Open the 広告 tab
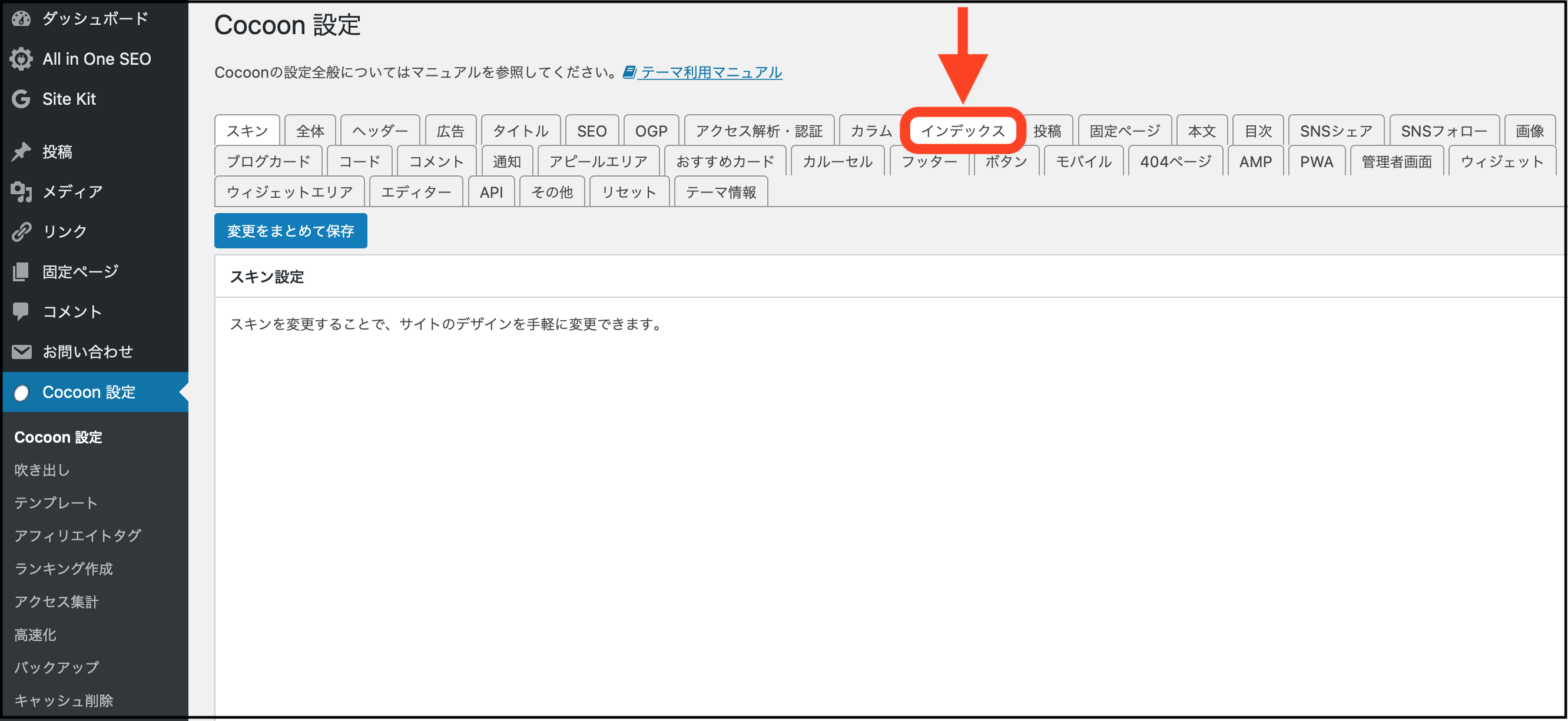The height and width of the screenshot is (721, 1568). [450, 130]
